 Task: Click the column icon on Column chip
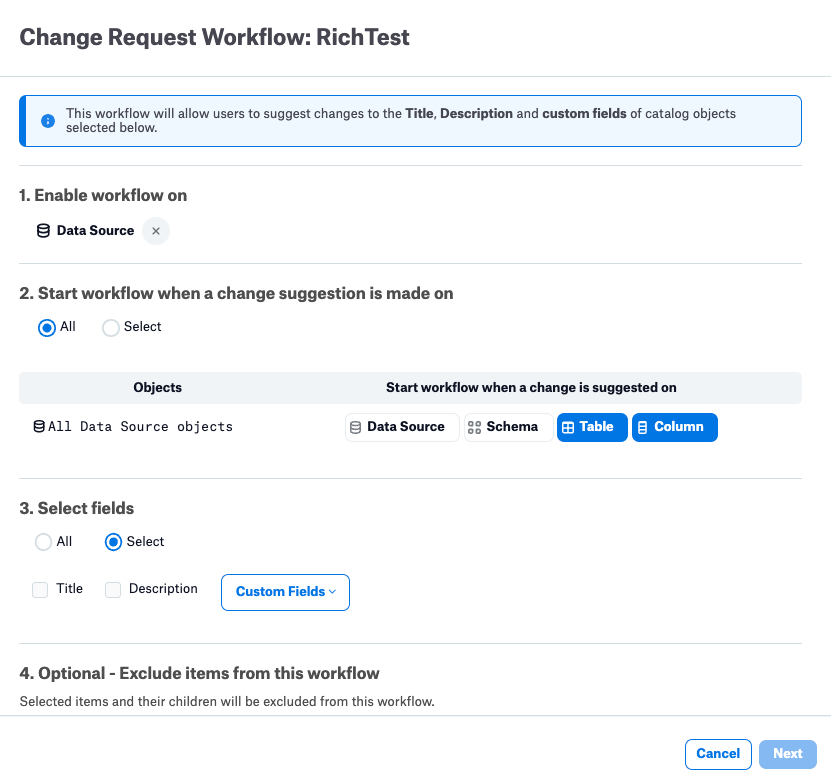click(642, 428)
